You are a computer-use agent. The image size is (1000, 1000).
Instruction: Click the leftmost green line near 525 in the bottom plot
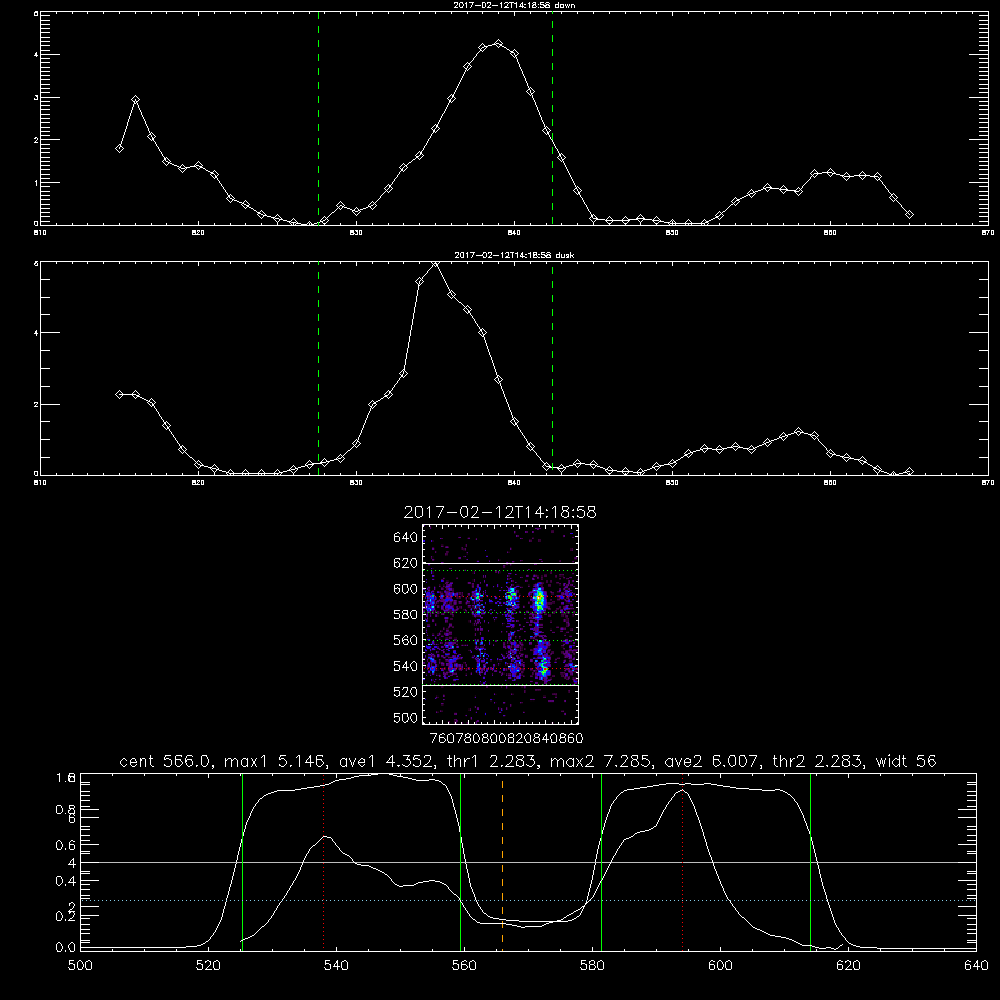(x=242, y=861)
